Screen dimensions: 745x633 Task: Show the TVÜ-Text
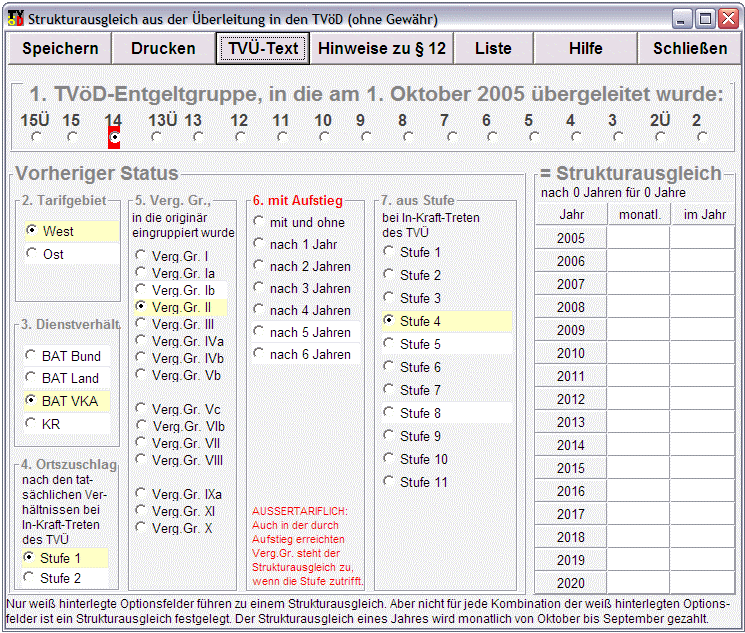coord(263,48)
